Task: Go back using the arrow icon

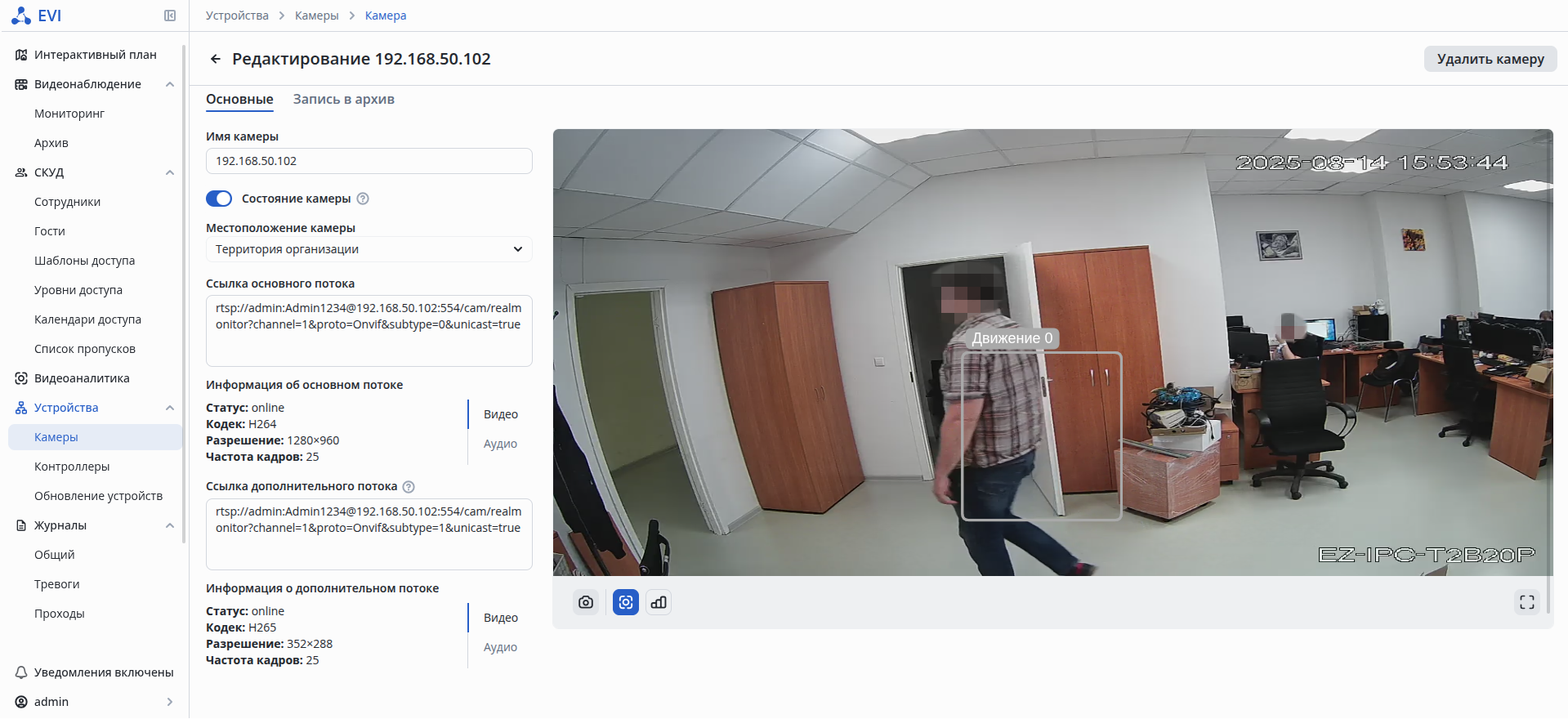Action: [216, 59]
